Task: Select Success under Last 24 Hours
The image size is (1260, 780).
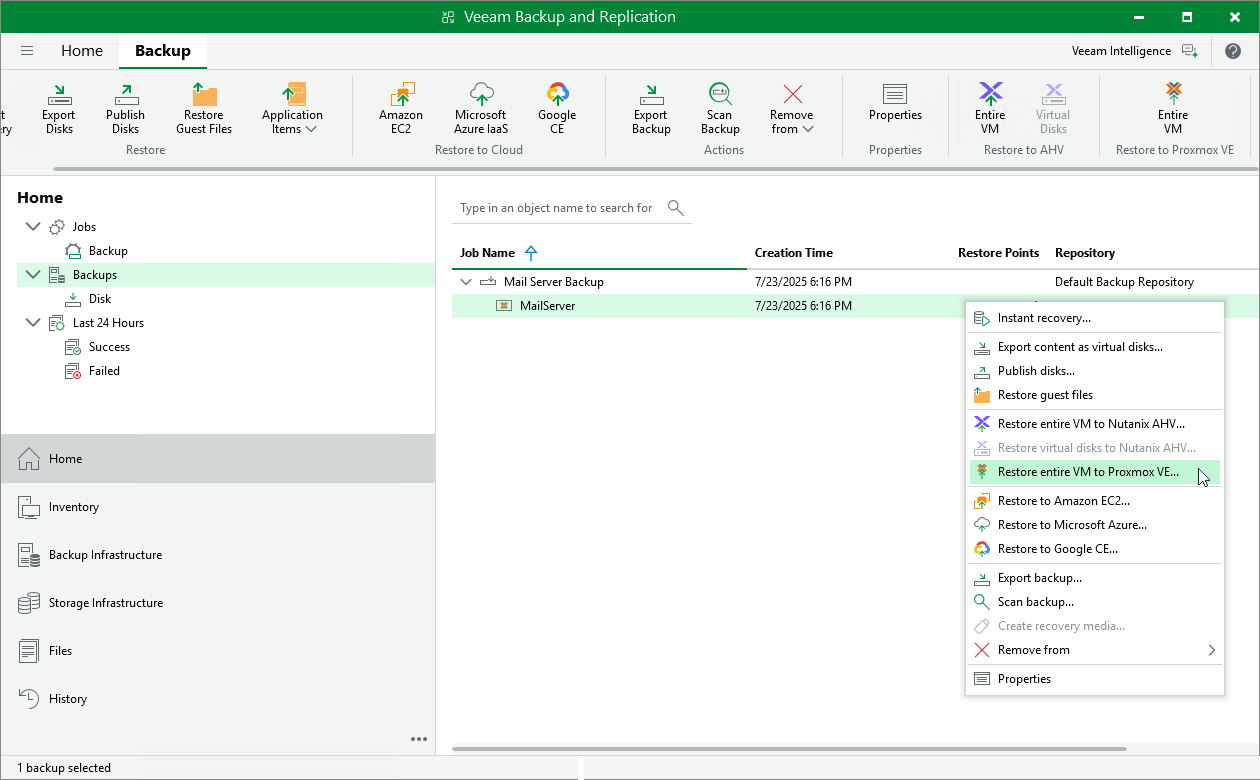Action: pos(109,347)
